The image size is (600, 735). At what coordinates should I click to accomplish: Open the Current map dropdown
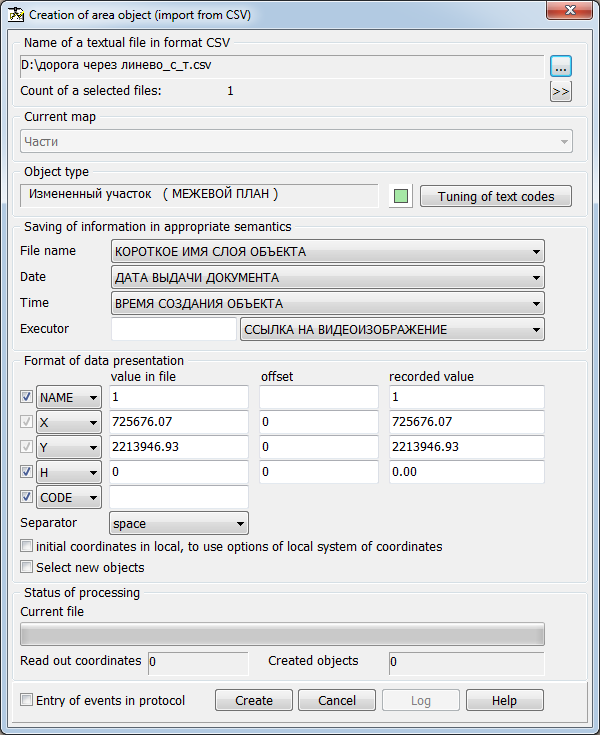(296, 141)
